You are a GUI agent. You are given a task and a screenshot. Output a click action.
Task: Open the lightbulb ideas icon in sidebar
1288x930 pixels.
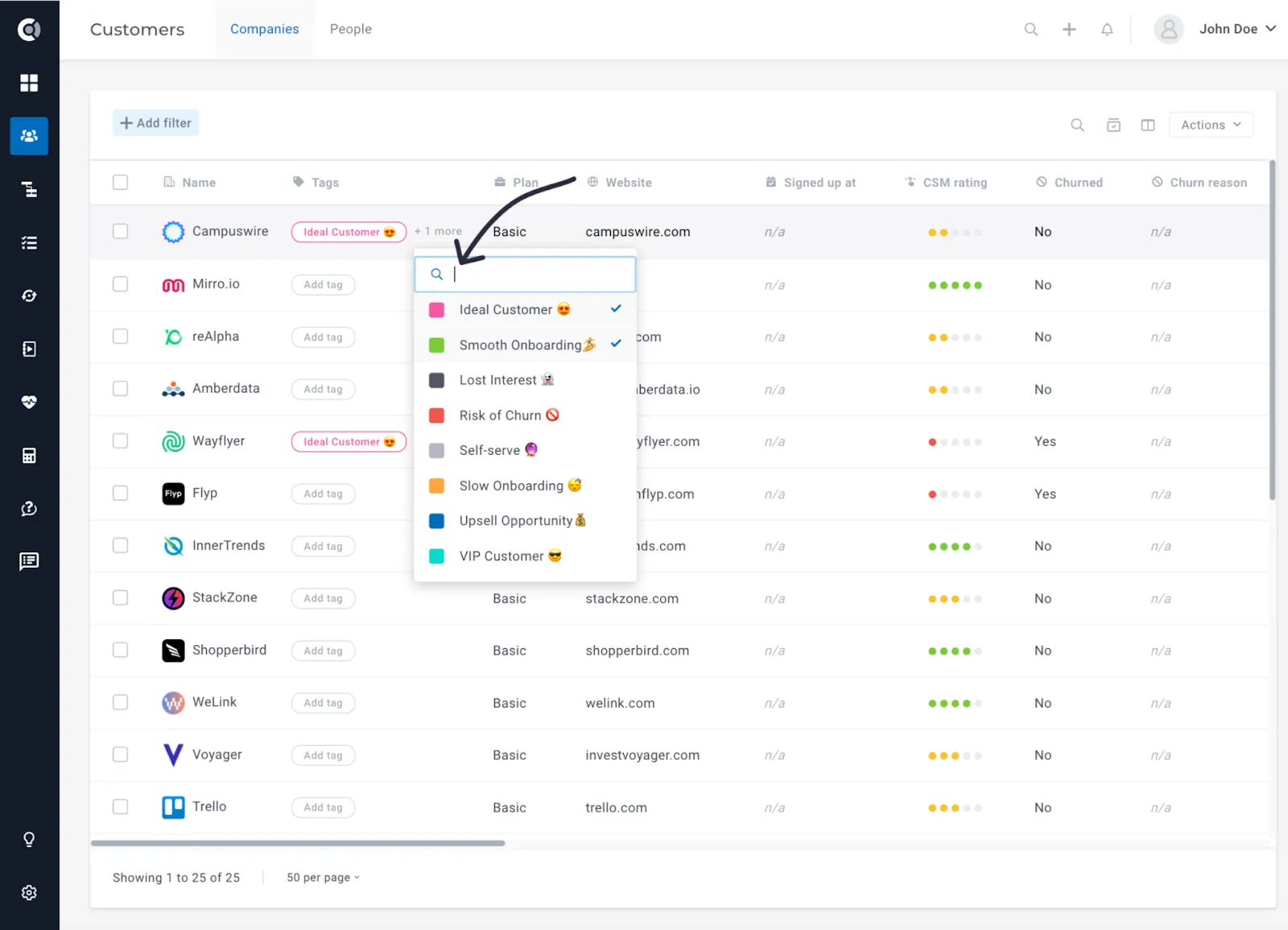coord(29,840)
